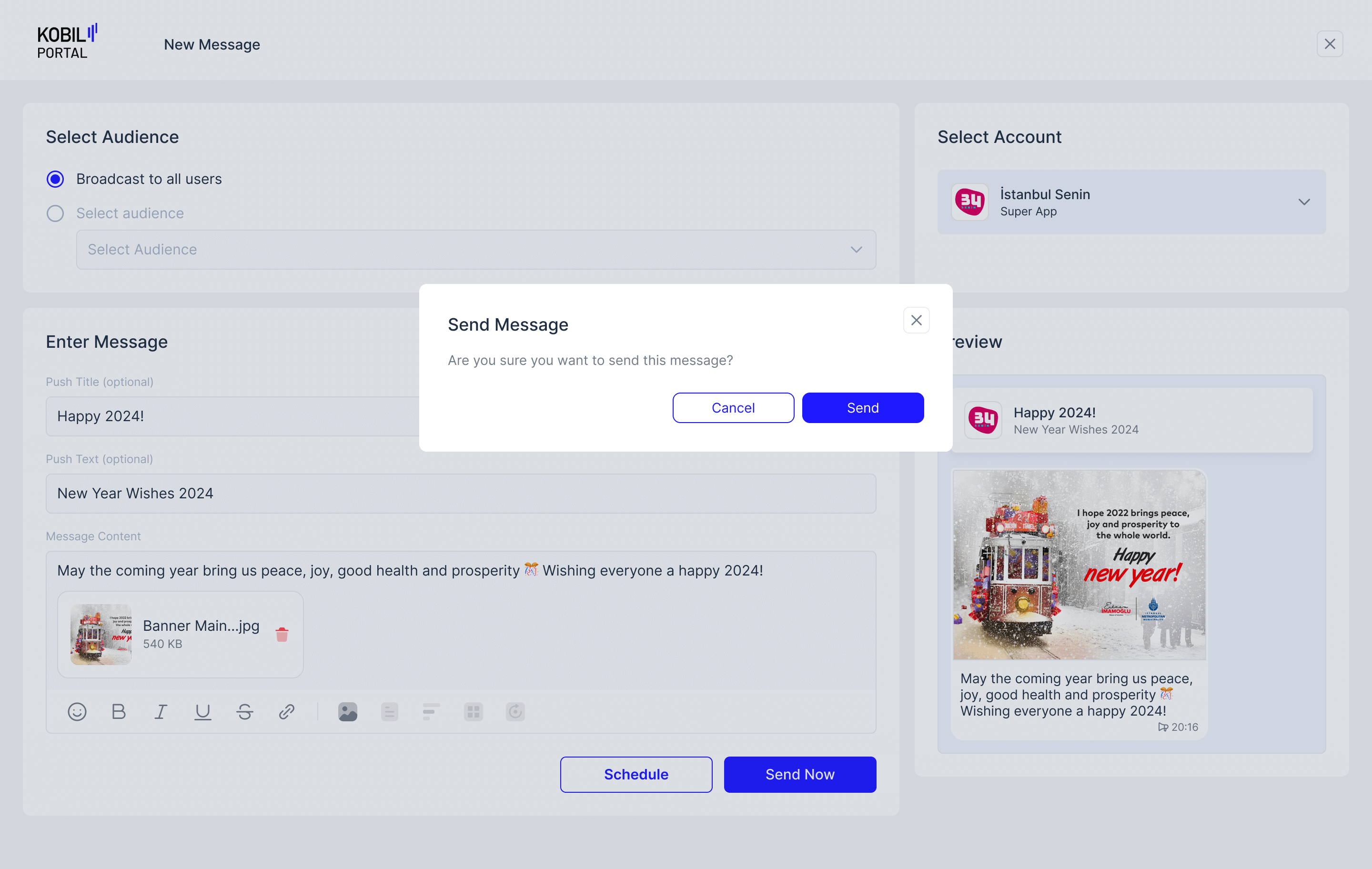Close the Send Message dialog
Screen dimensions: 1372x869
point(916,320)
